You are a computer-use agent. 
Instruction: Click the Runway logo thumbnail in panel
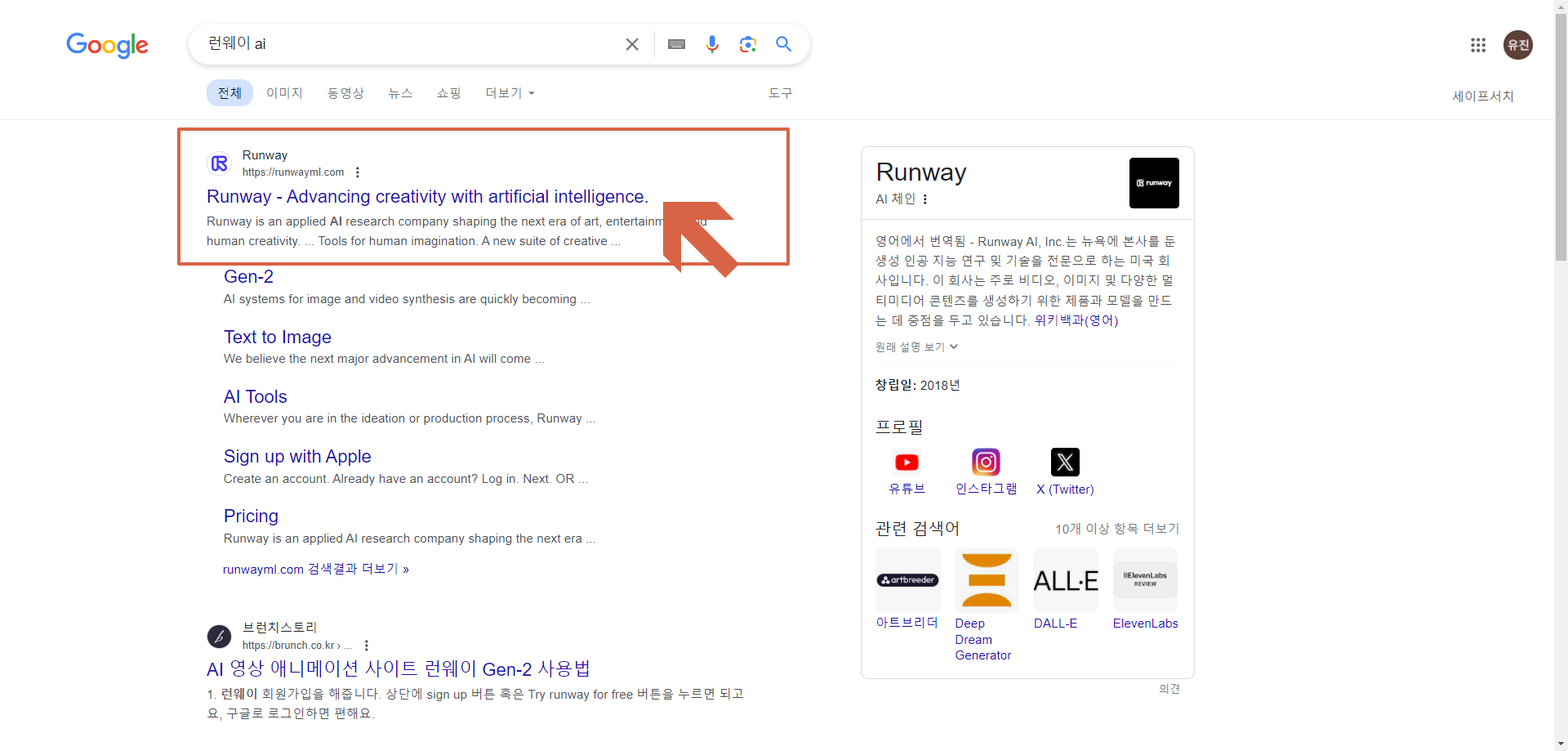pyautogui.click(x=1154, y=183)
